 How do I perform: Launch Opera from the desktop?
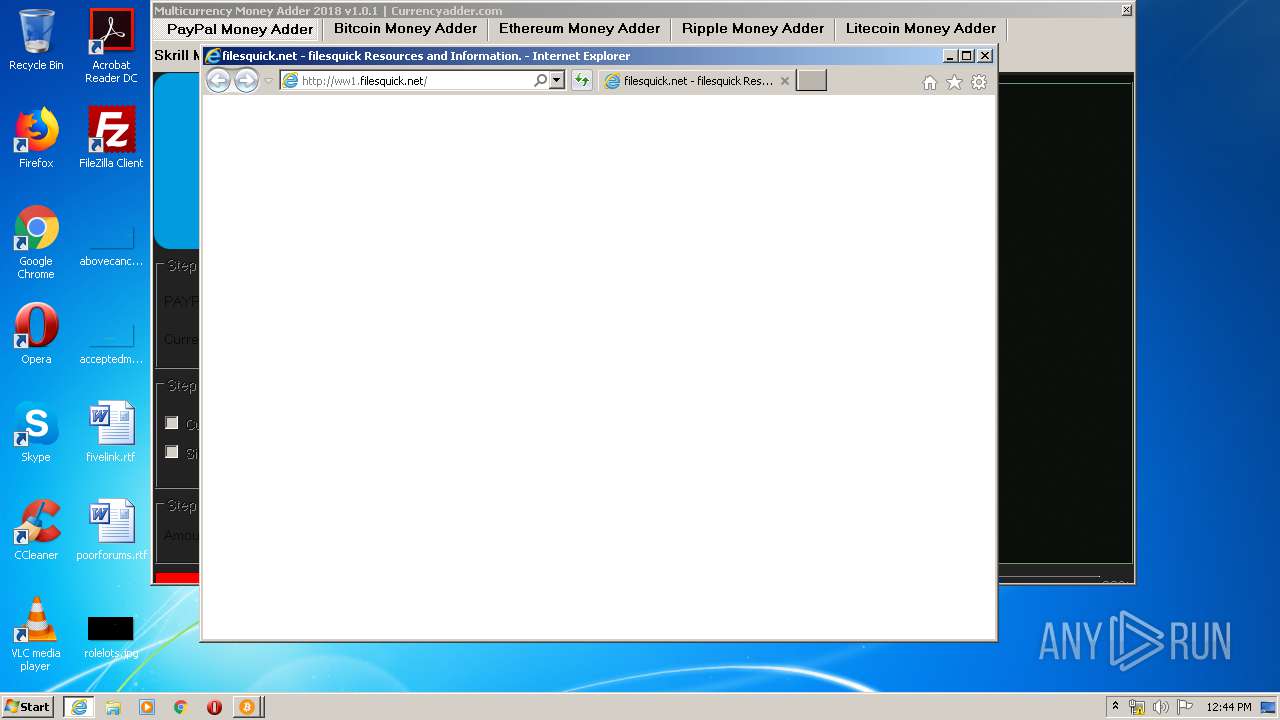pyautogui.click(x=36, y=334)
